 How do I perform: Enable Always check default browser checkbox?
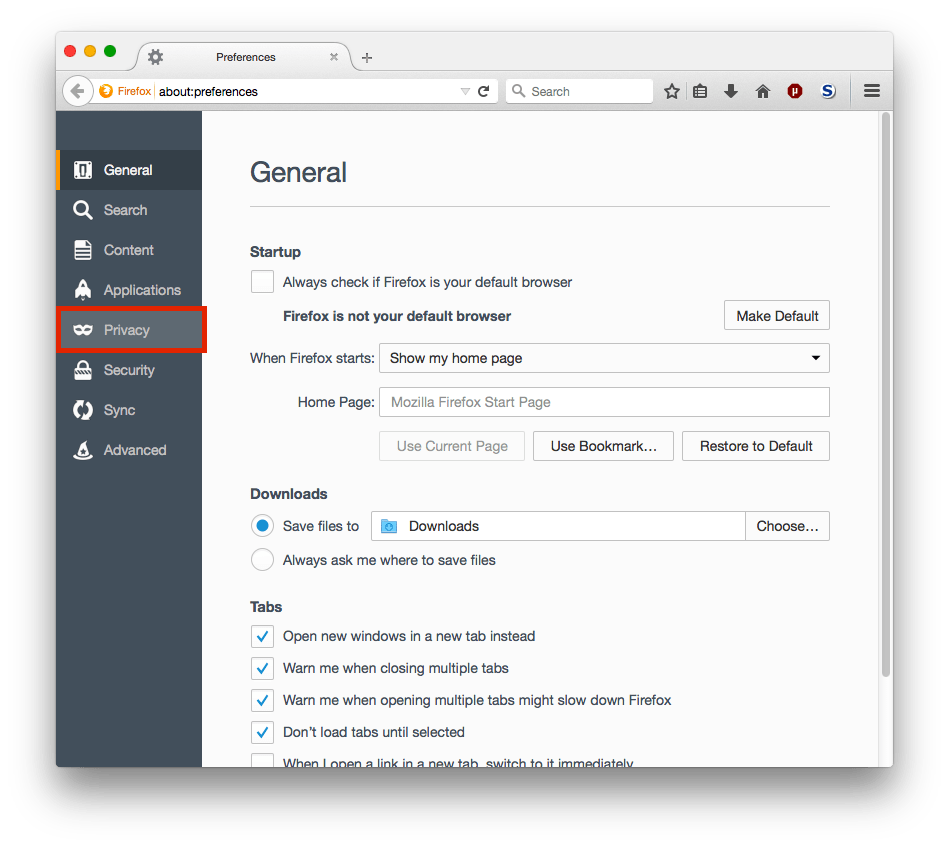(262, 282)
